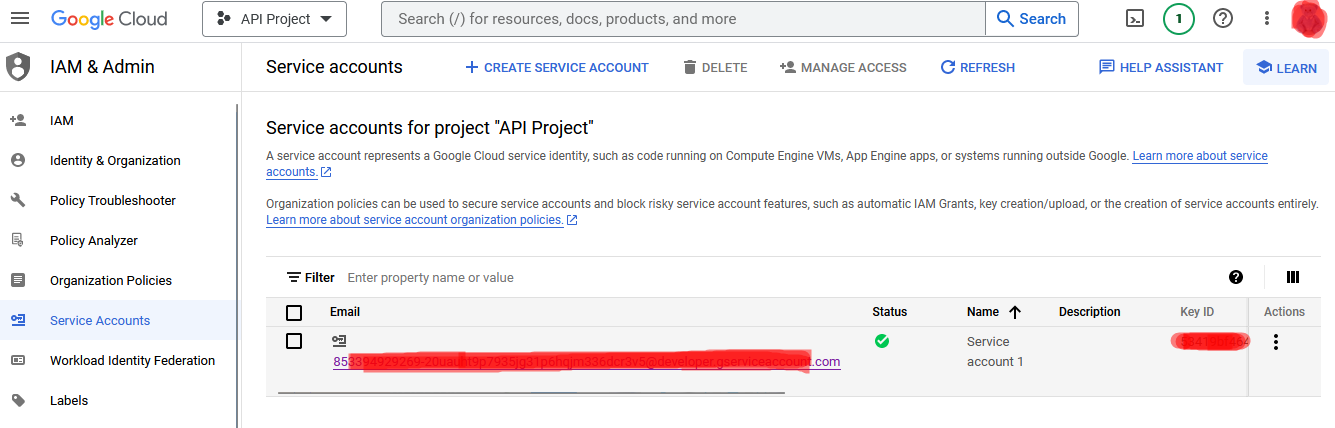This screenshot has width=1335, height=428.
Task: Click the filter help question icon
Action: pos(1236,277)
